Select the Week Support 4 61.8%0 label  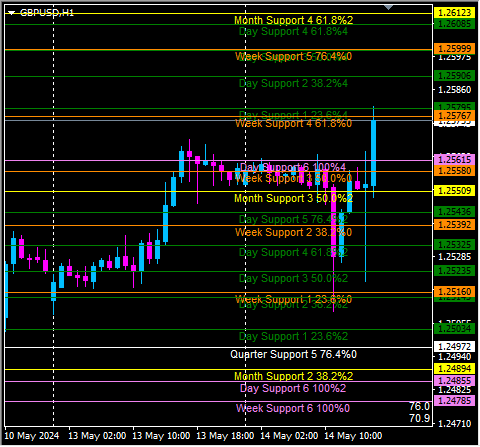293,124
